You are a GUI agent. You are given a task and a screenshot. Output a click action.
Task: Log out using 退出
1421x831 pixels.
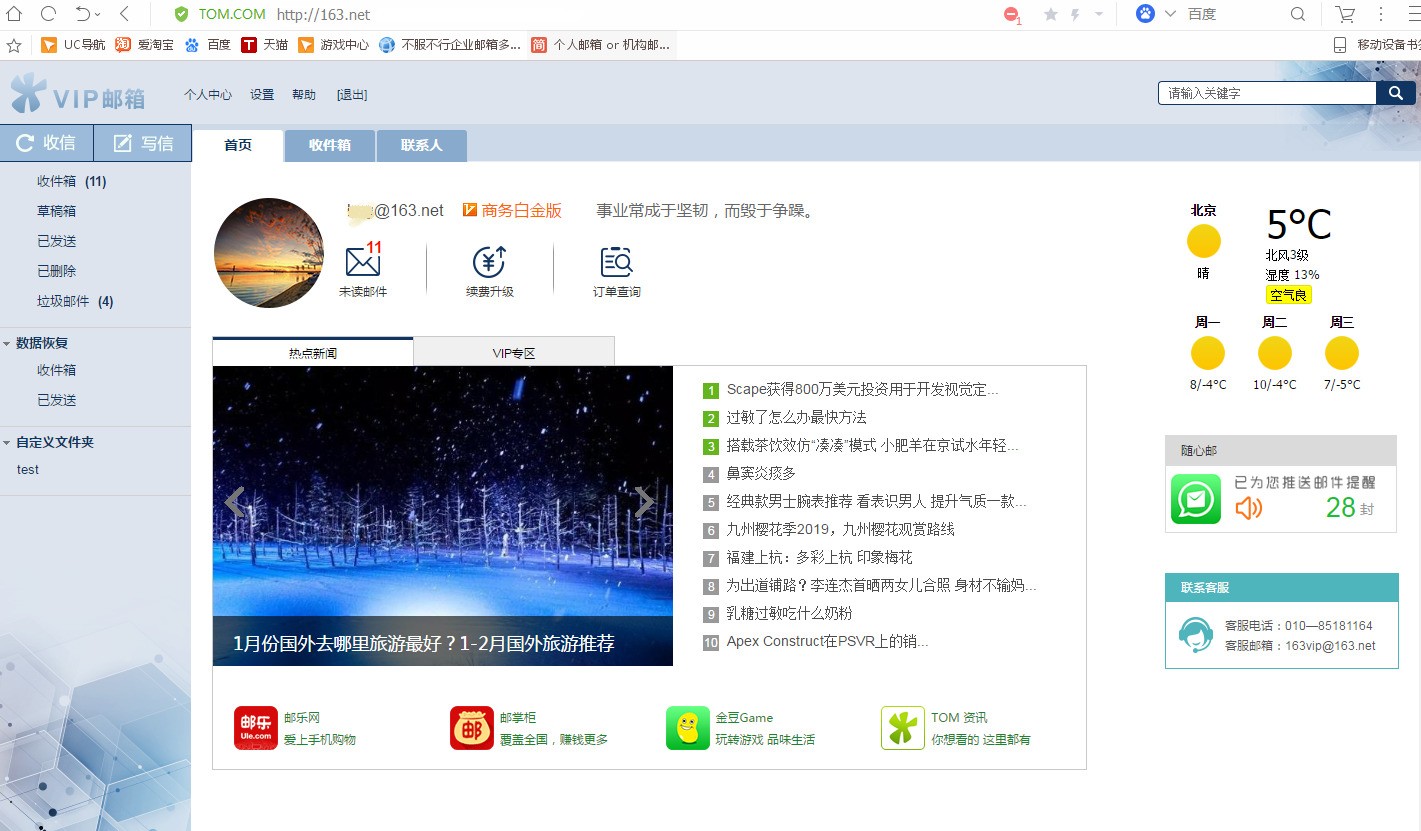point(351,94)
